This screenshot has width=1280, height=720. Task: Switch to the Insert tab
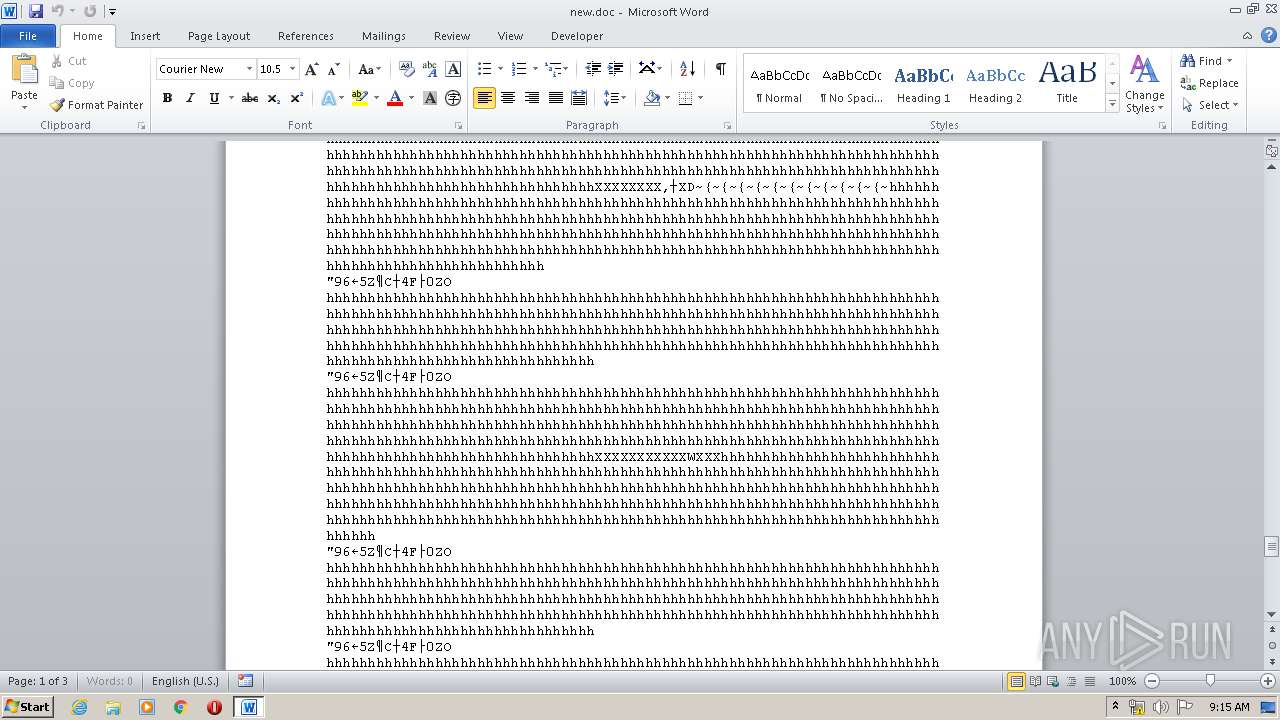coord(145,36)
